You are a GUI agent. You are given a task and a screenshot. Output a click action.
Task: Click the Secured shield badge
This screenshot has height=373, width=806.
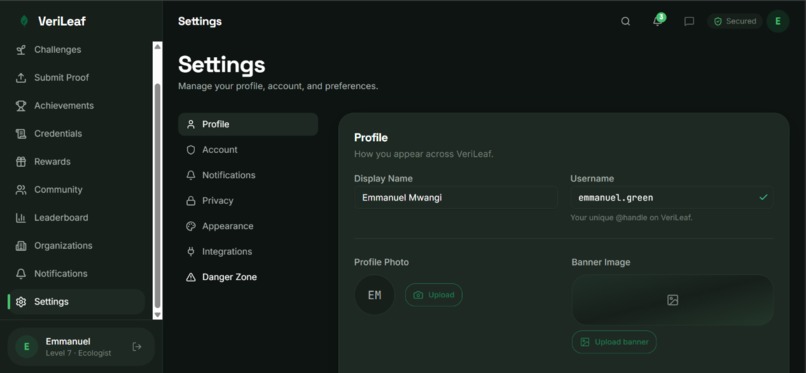[x=735, y=22]
